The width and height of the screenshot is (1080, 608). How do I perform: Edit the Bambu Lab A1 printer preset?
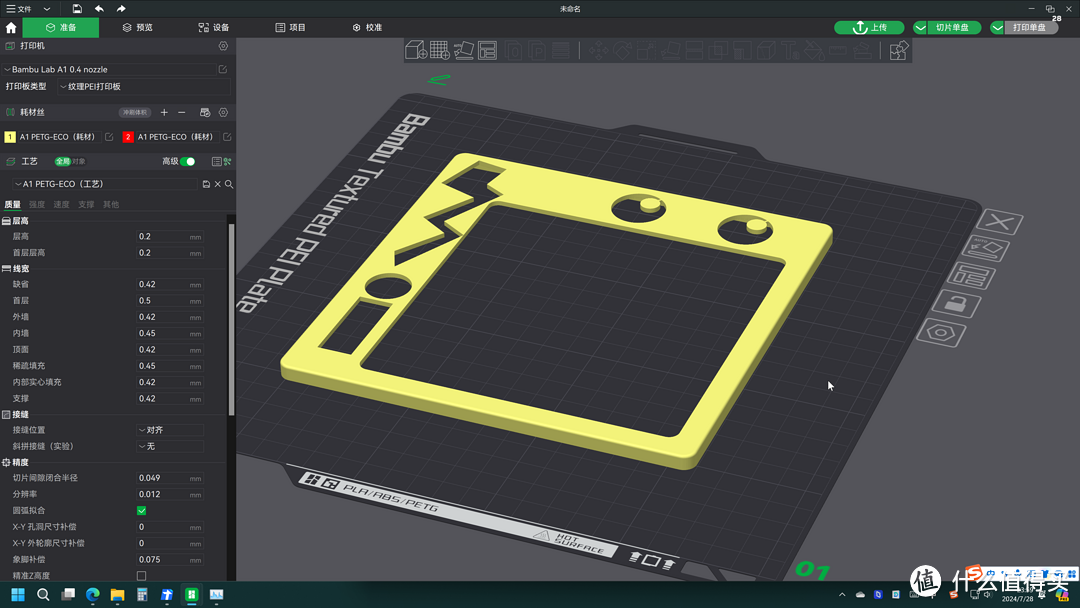223,70
